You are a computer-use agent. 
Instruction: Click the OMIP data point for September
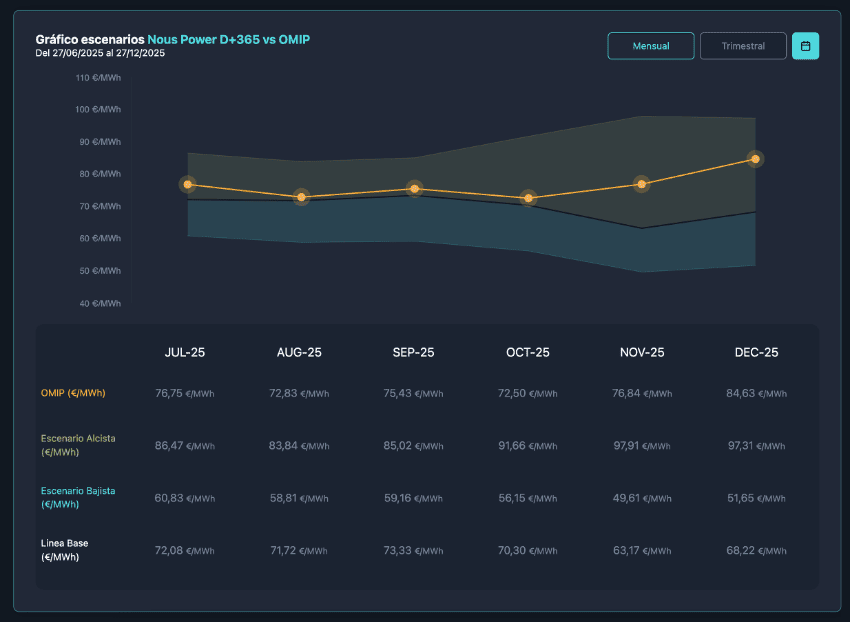[x=415, y=189]
